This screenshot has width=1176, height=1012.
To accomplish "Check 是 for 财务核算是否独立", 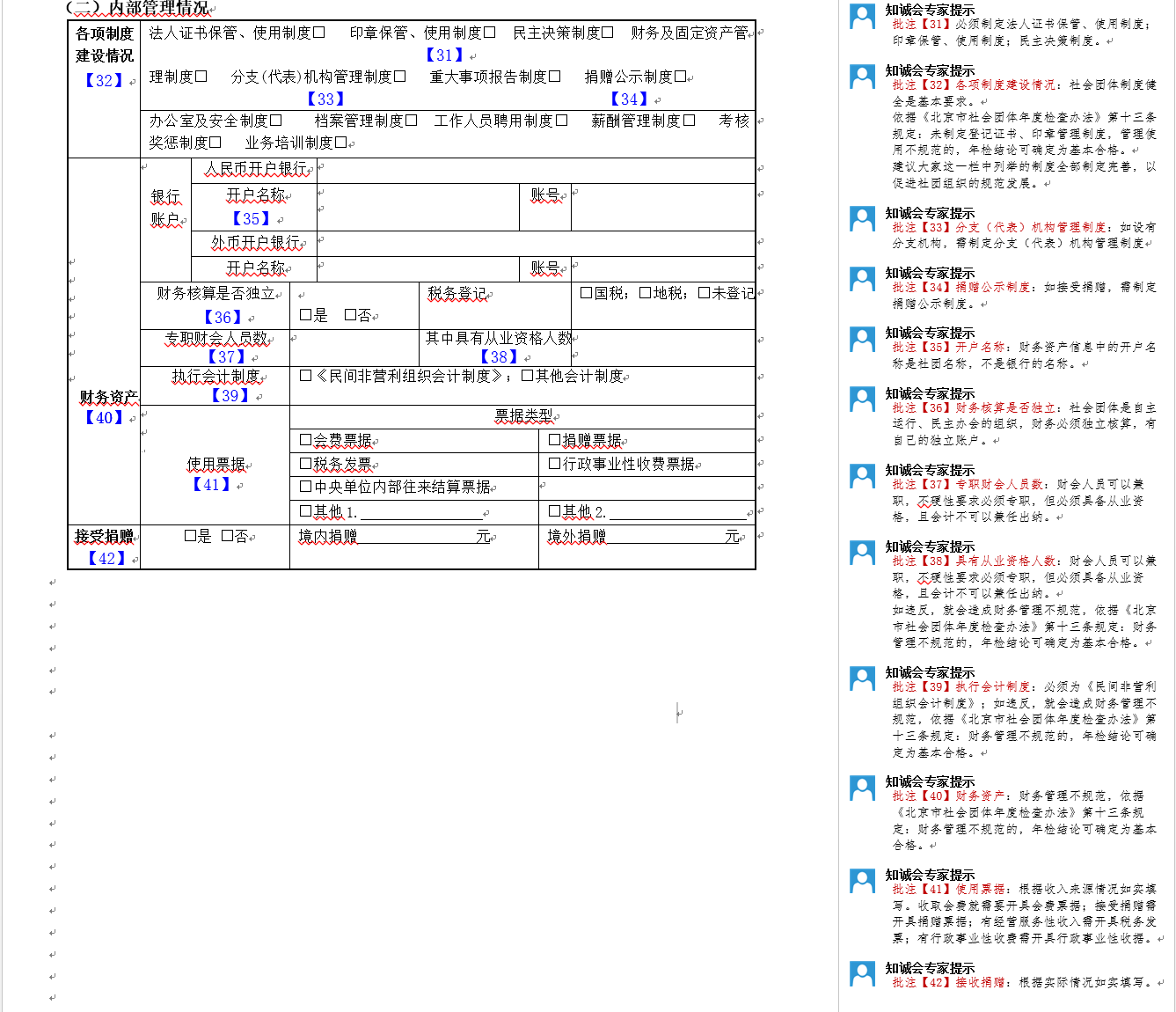I will [306, 315].
